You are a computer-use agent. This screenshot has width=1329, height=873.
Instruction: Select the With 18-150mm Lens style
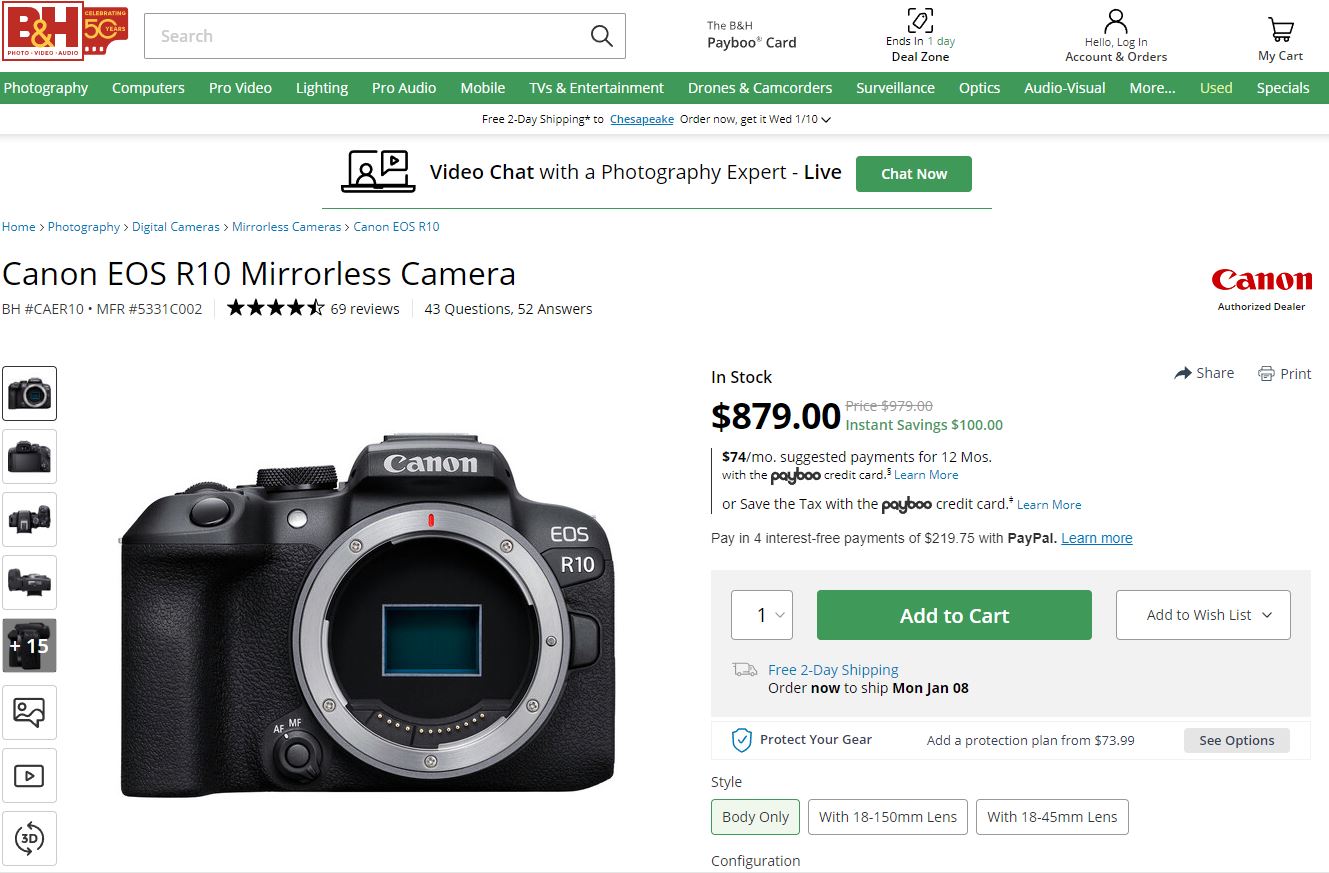click(887, 817)
